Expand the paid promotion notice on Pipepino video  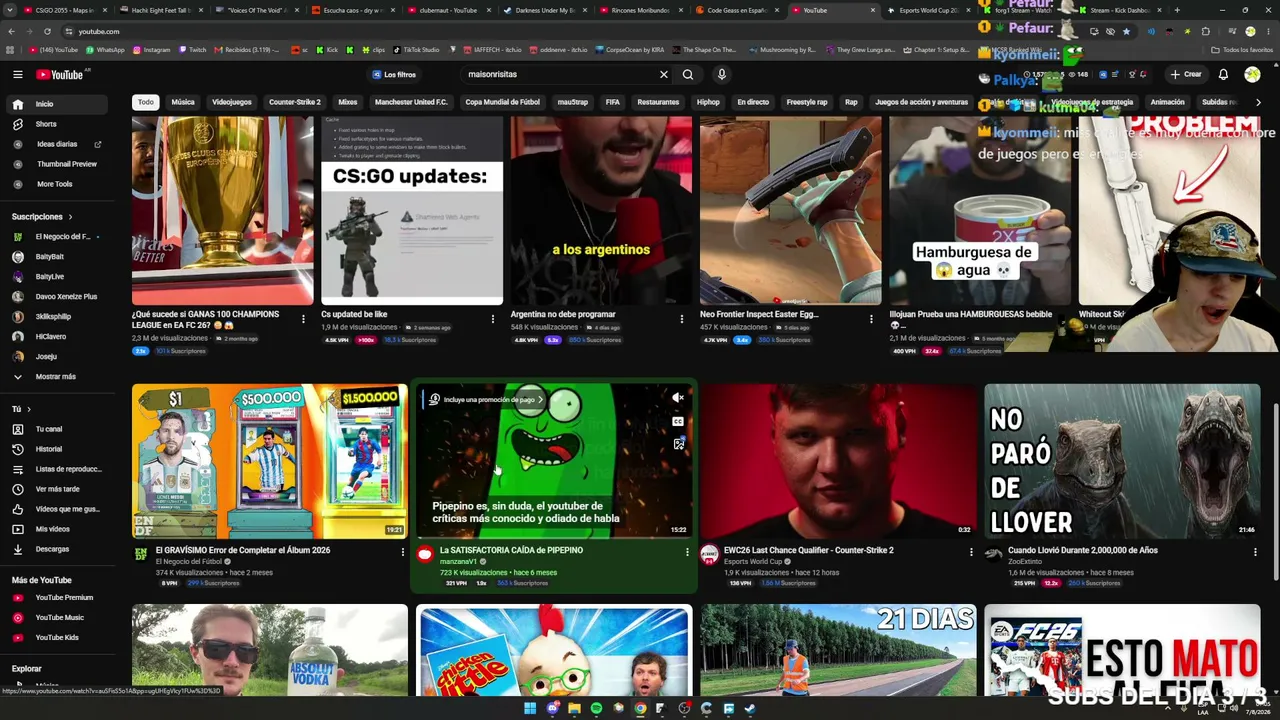click(488, 400)
